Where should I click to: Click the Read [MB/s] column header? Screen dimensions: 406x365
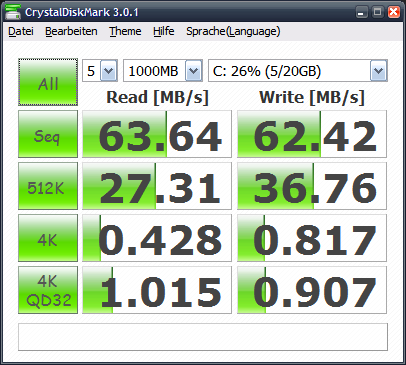click(157, 97)
